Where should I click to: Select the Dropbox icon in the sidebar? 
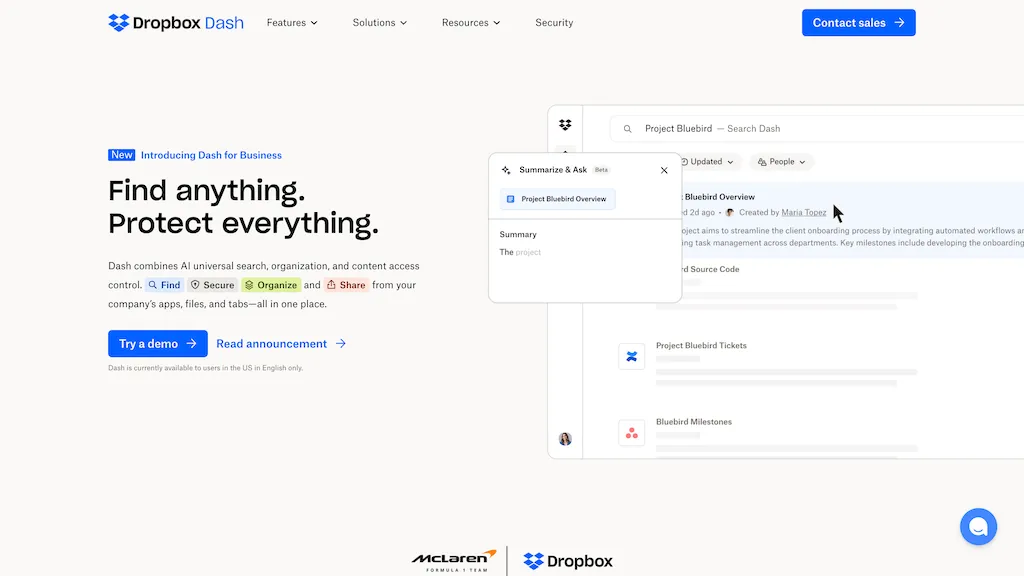[x=565, y=124]
